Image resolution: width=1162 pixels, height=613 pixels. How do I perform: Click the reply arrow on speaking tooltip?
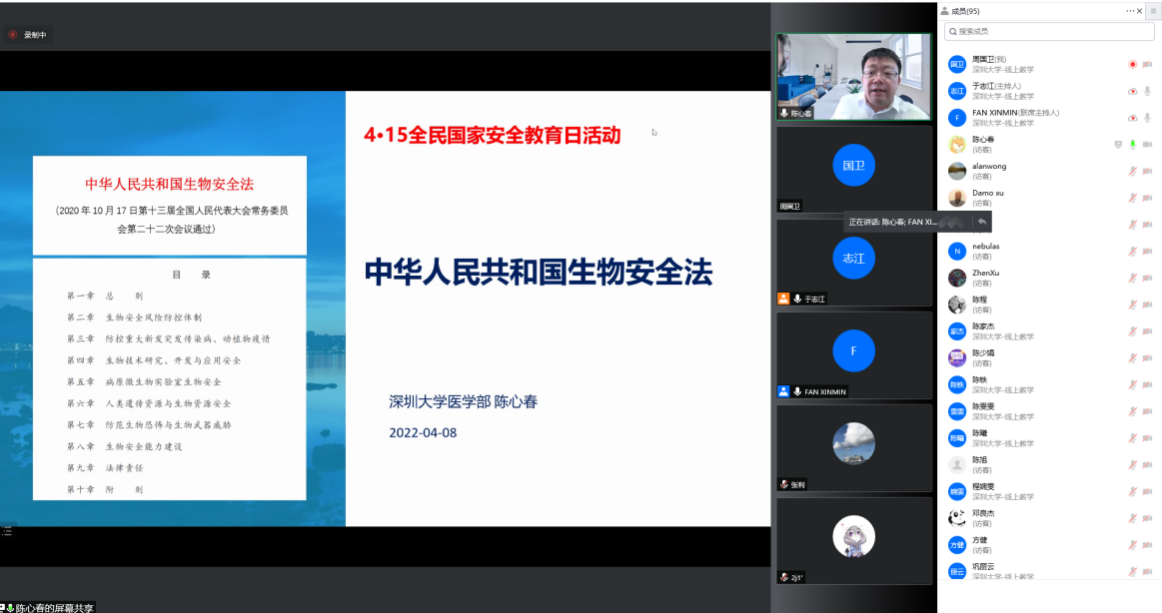click(x=982, y=221)
